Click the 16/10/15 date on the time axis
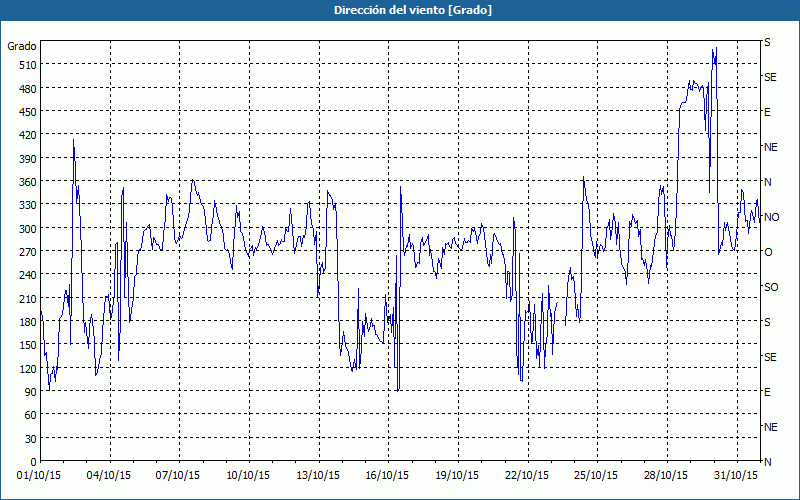 click(x=387, y=476)
